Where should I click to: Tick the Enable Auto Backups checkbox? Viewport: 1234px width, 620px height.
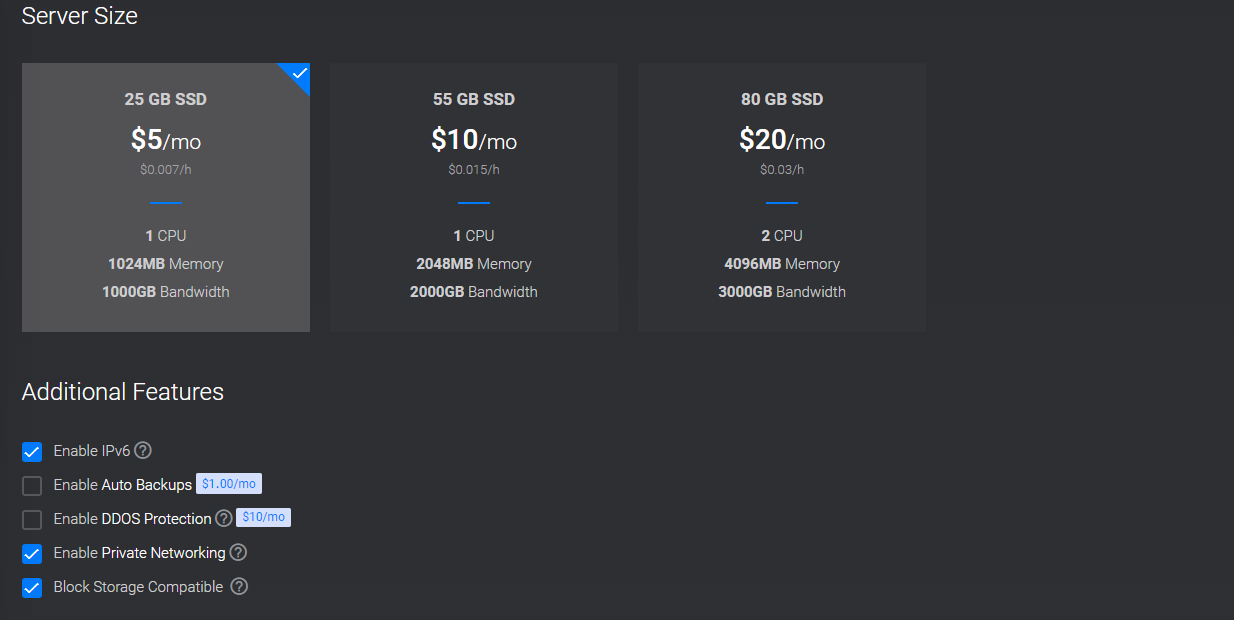pos(32,486)
